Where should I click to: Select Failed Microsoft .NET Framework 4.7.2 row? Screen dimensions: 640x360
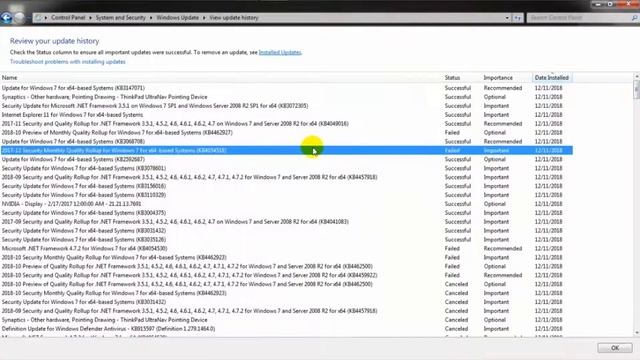click(x=287, y=249)
